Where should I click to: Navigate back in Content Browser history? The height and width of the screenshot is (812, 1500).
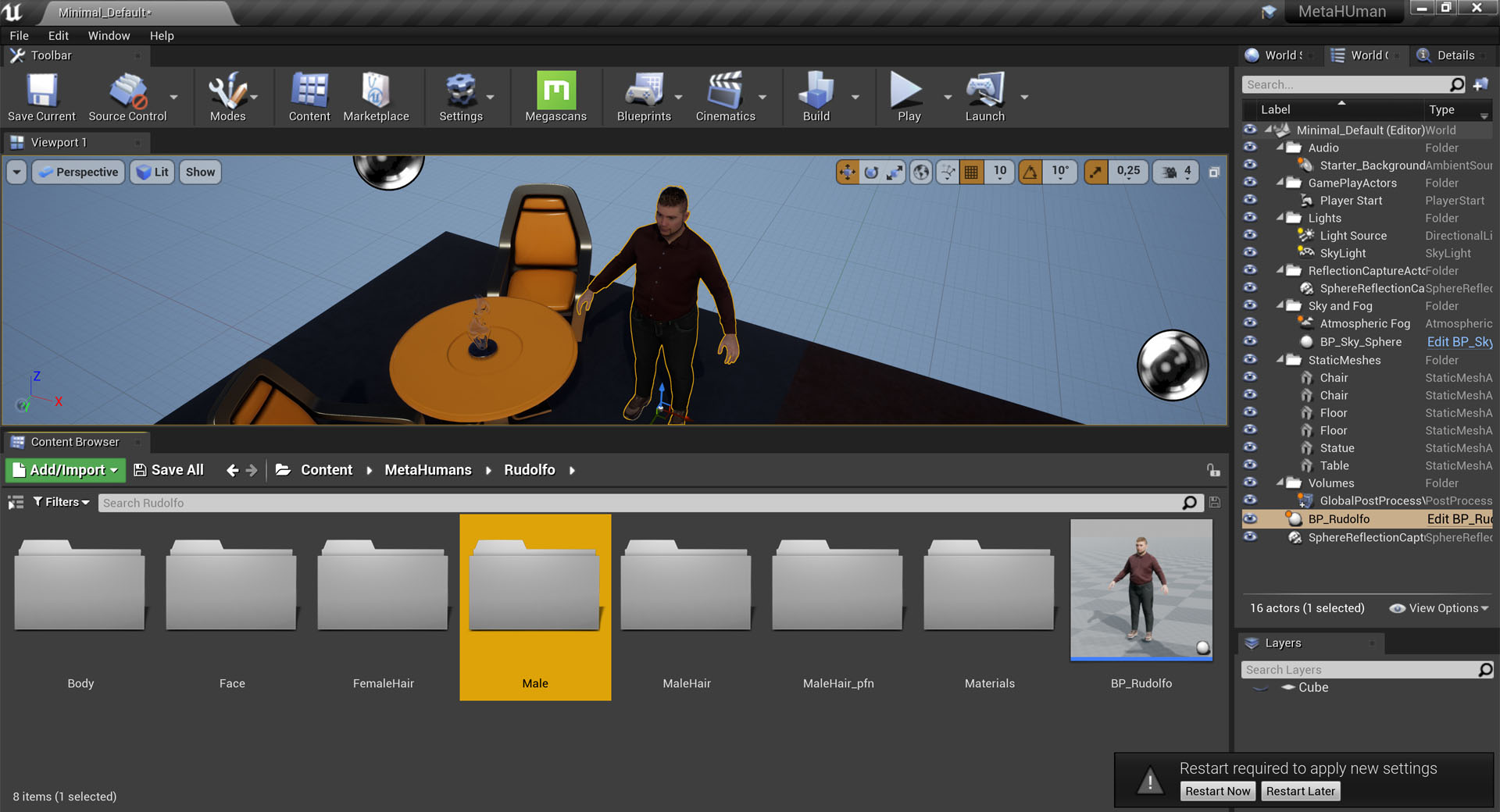click(232, 470)
